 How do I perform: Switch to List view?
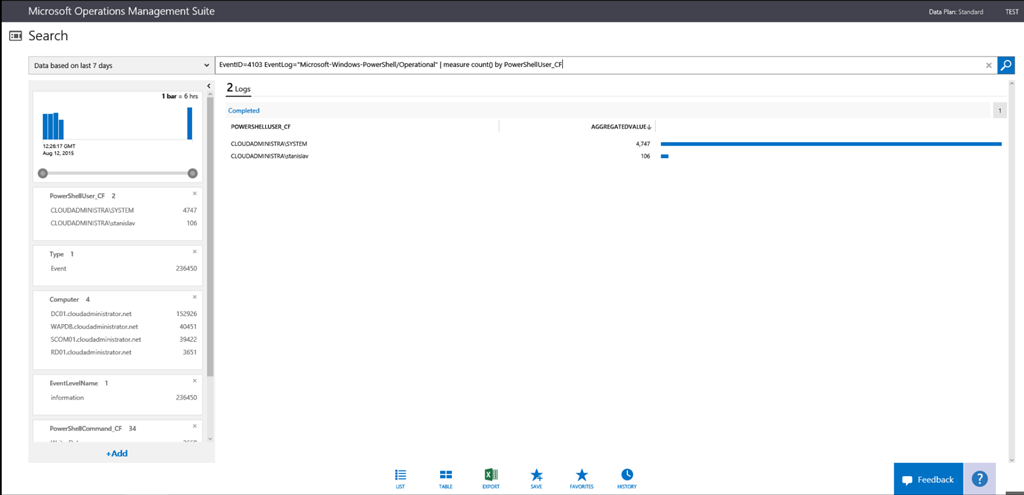click(x=401, y=478)
